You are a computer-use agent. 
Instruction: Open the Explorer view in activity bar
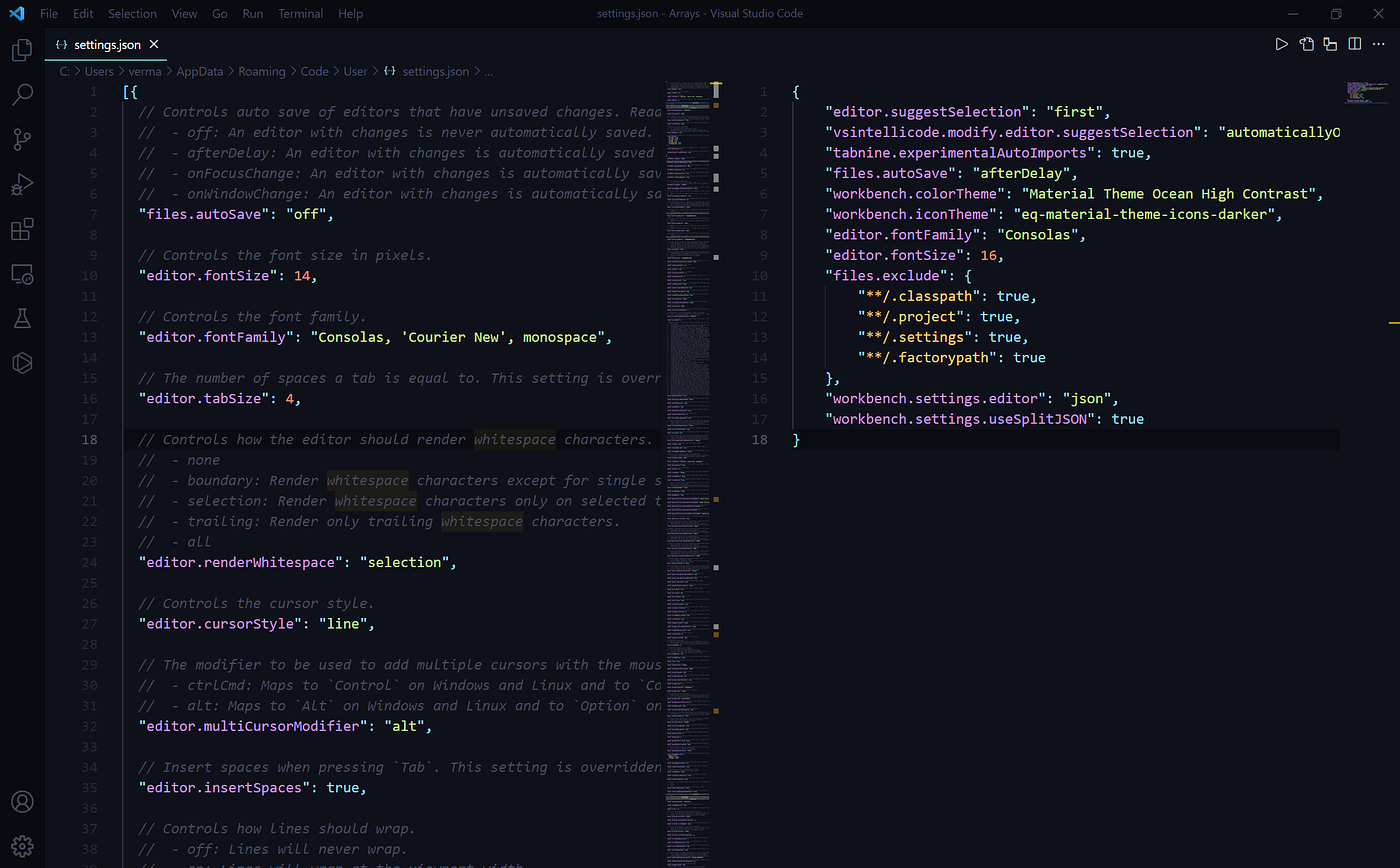point(22,50)
